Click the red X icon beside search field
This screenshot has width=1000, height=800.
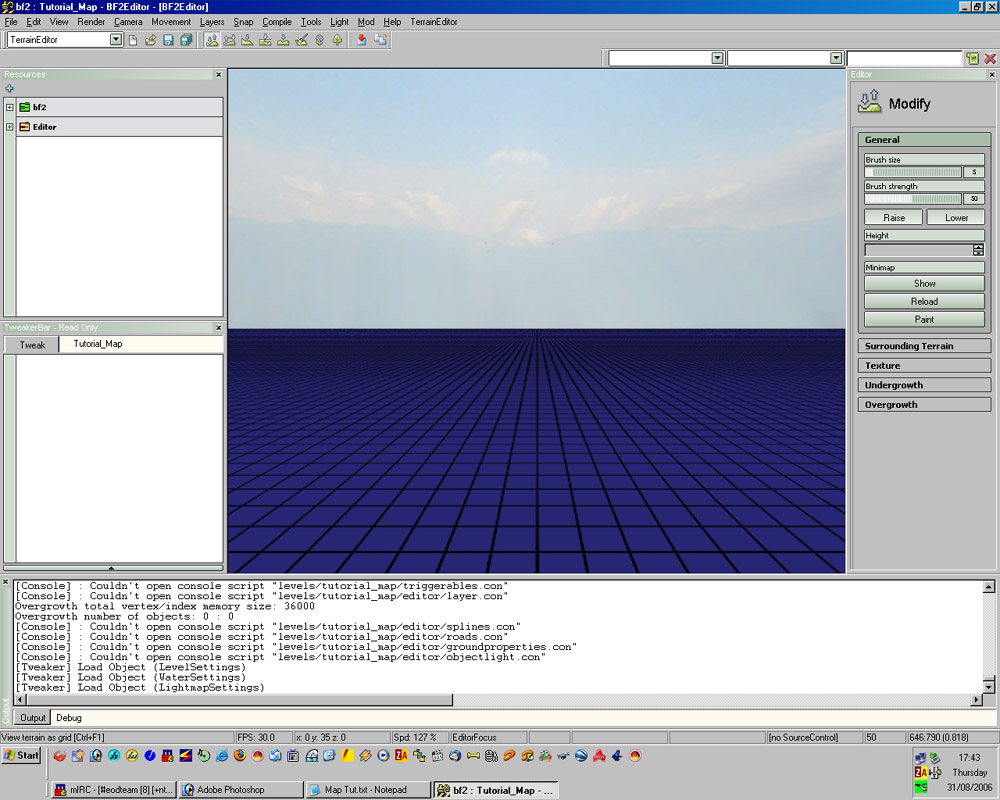(990, 59)
